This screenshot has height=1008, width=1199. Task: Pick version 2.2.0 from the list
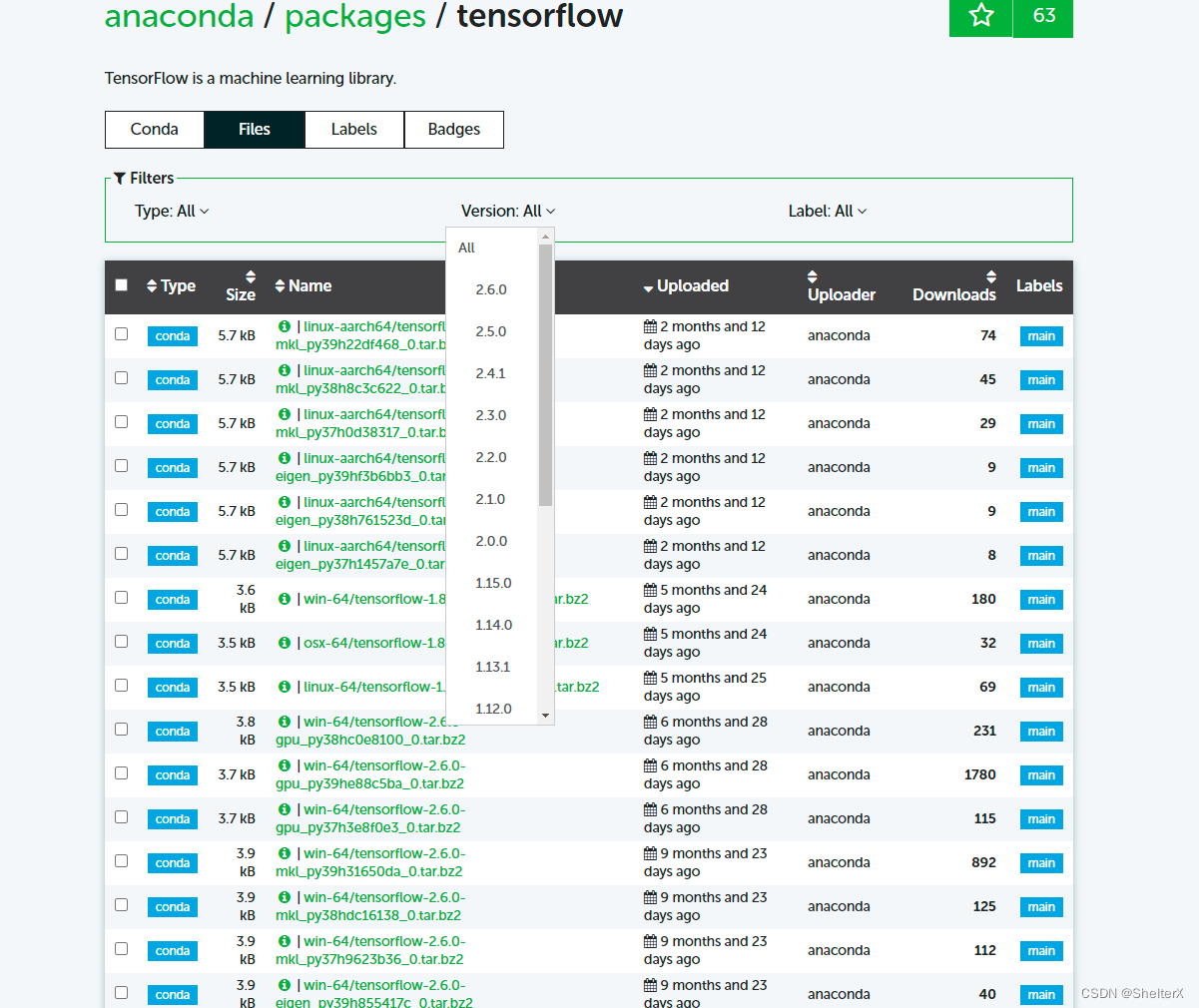491,457
